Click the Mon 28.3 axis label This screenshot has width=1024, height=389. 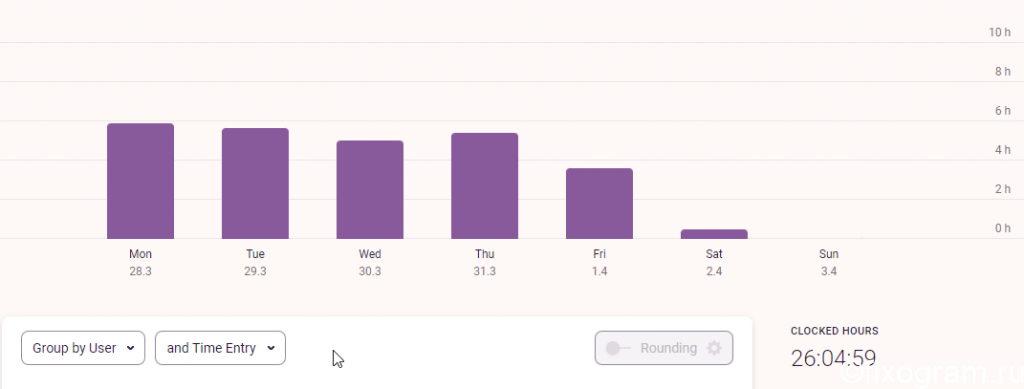(140, 262)
